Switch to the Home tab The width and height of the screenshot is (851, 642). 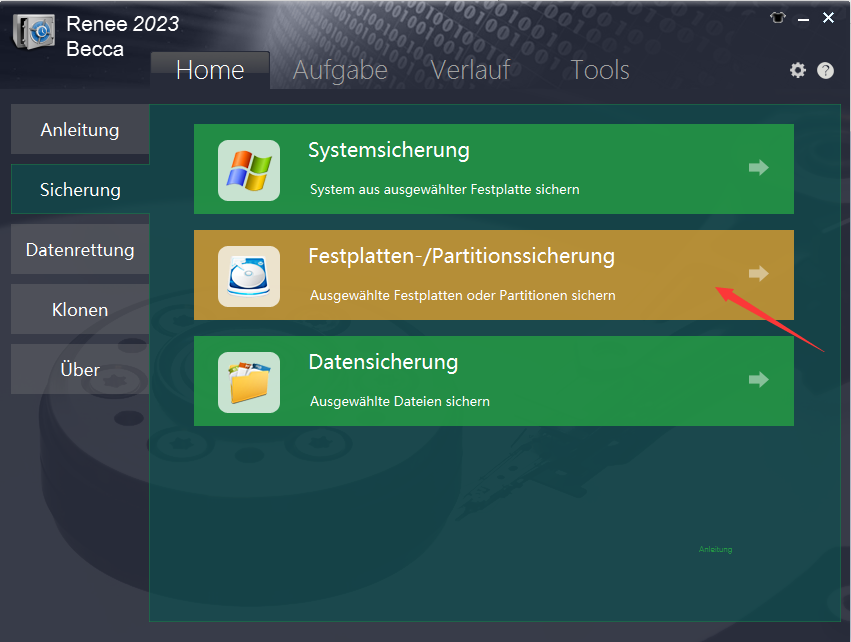point(210,70)
